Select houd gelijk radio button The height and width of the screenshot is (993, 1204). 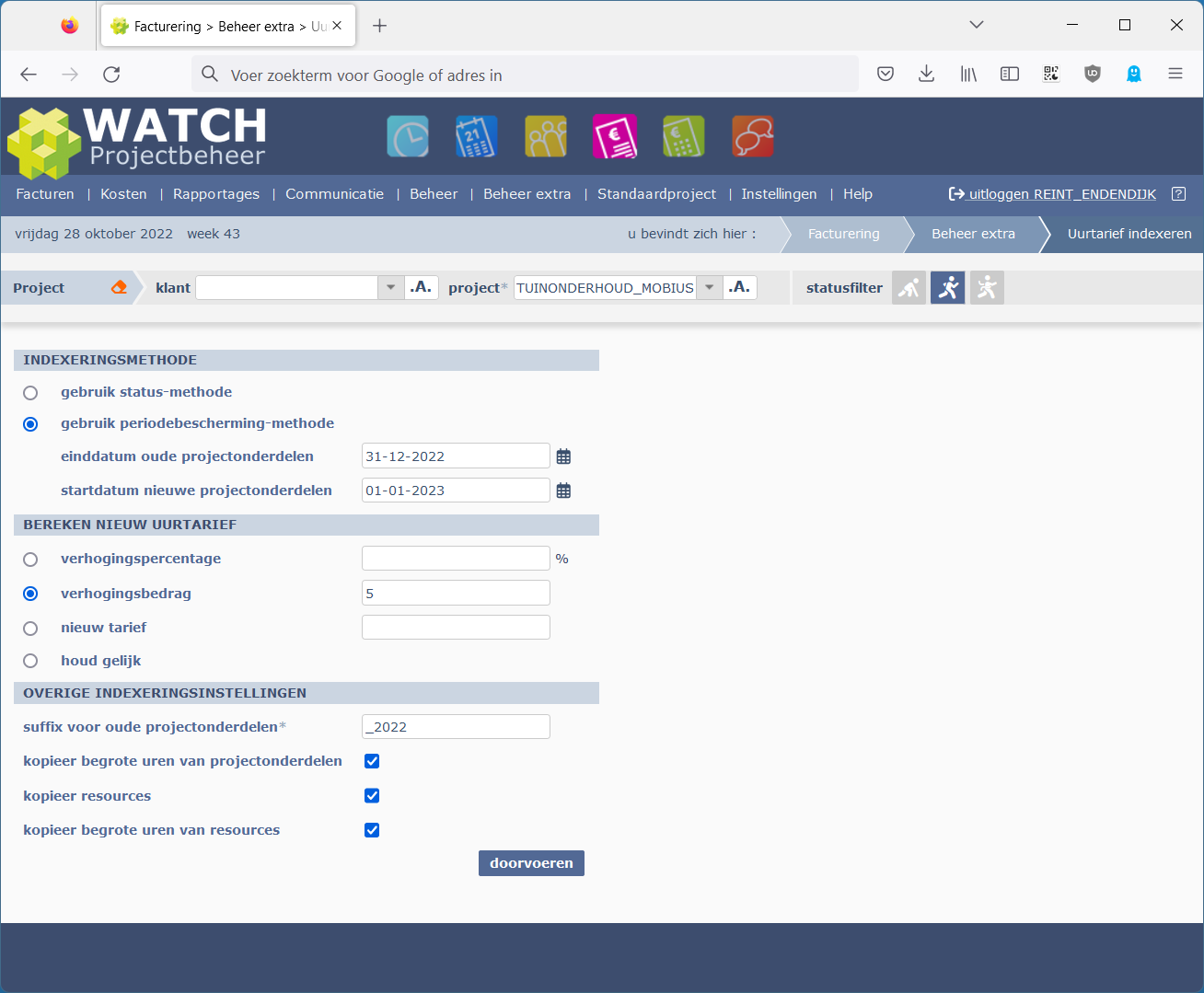[30, 661]
